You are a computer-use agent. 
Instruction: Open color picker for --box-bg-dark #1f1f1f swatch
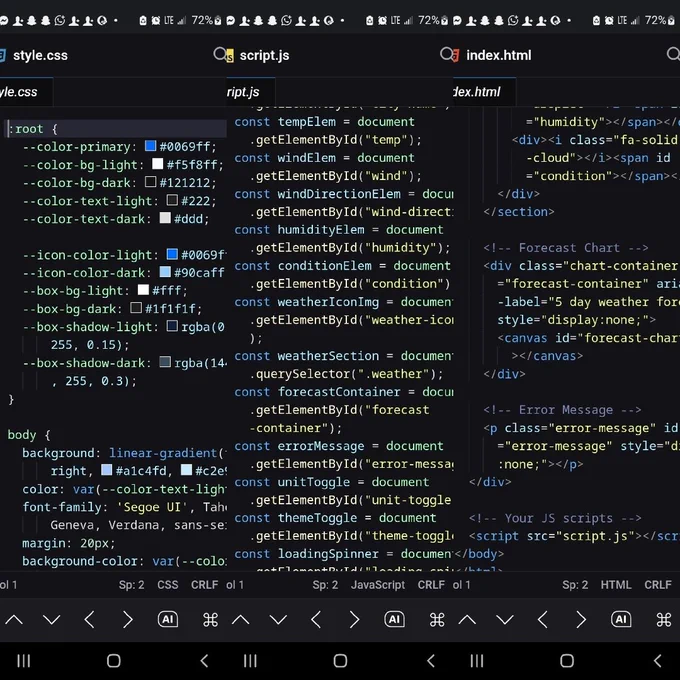click(x=136, y=307)
